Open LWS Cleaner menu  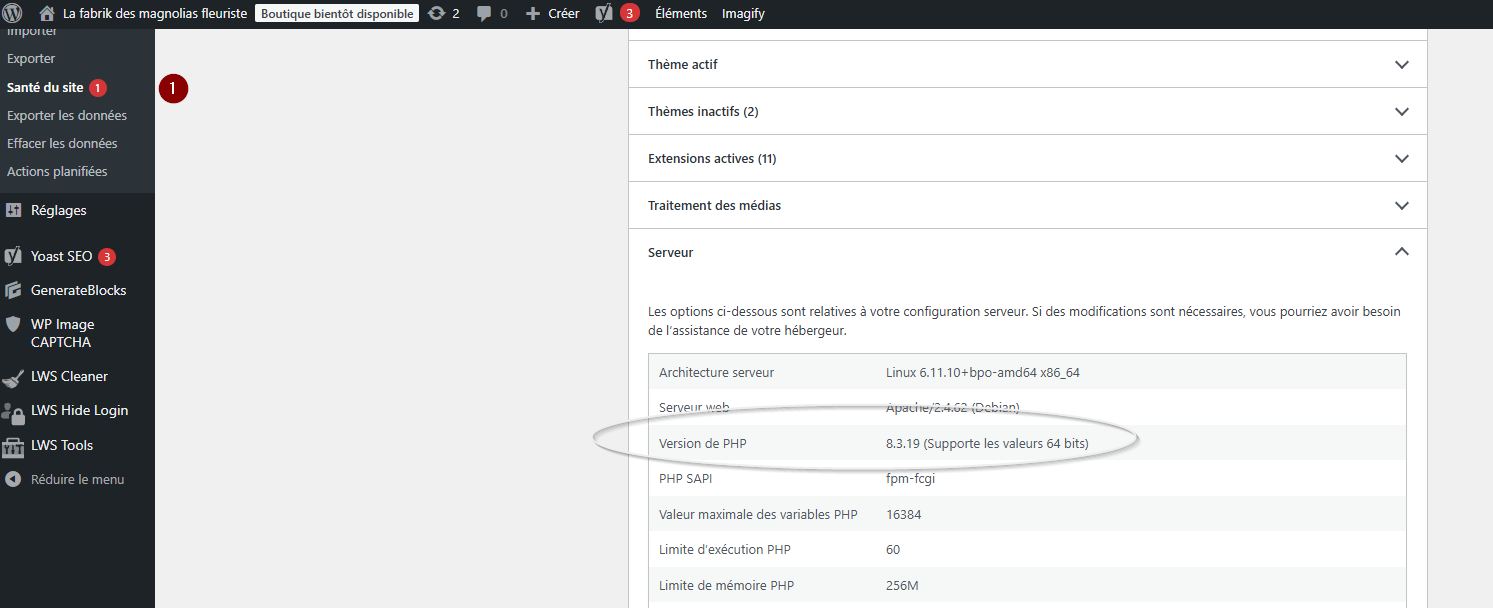(69, 376)
